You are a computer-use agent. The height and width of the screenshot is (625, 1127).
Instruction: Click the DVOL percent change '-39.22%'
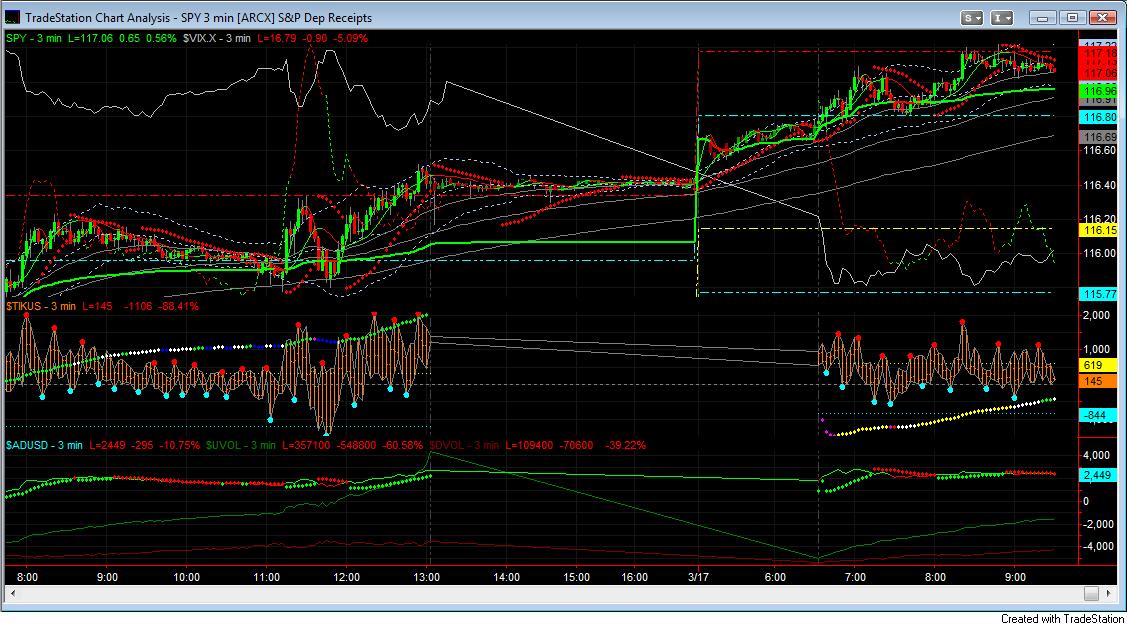[625, 445]
